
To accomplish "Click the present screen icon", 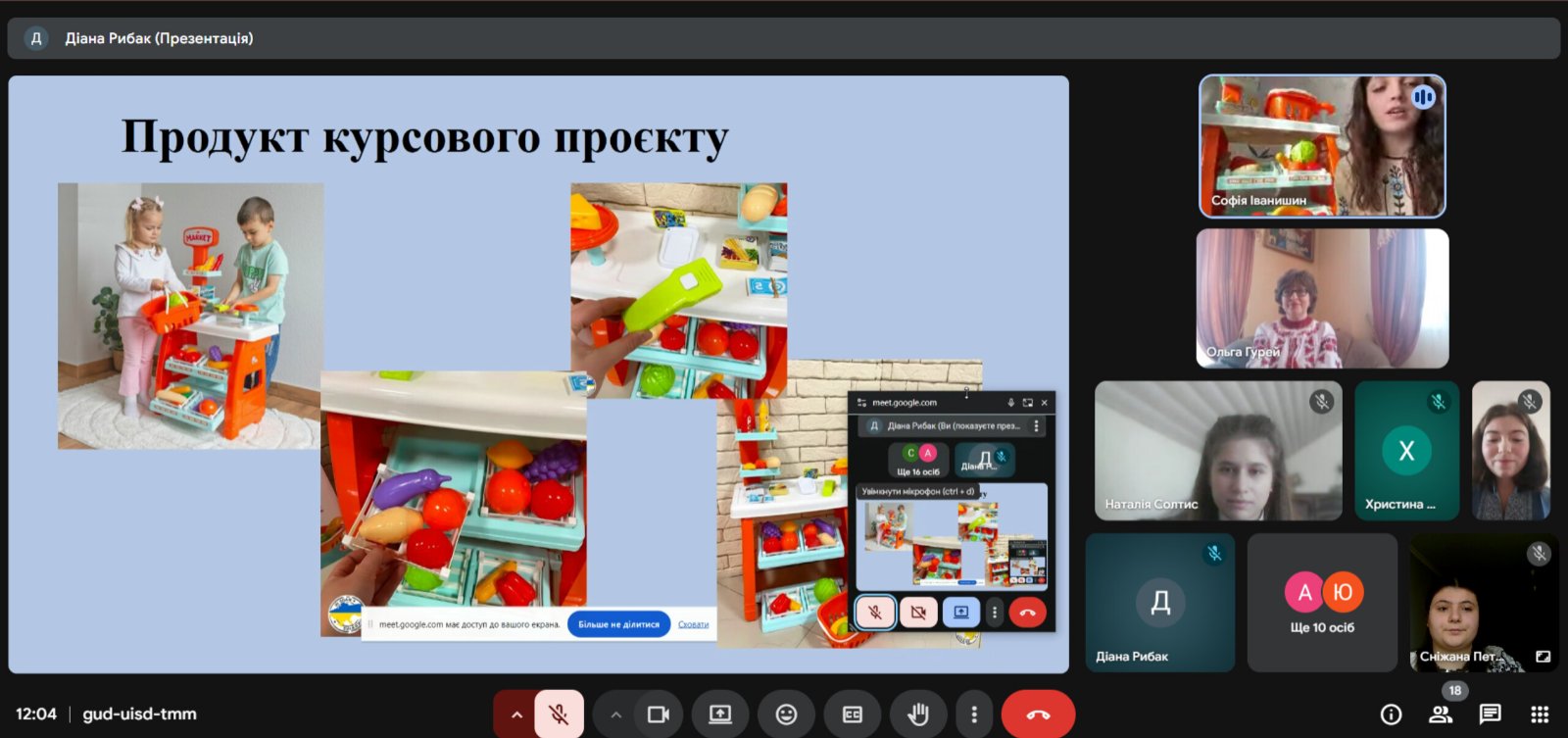I will pos(720,714).
